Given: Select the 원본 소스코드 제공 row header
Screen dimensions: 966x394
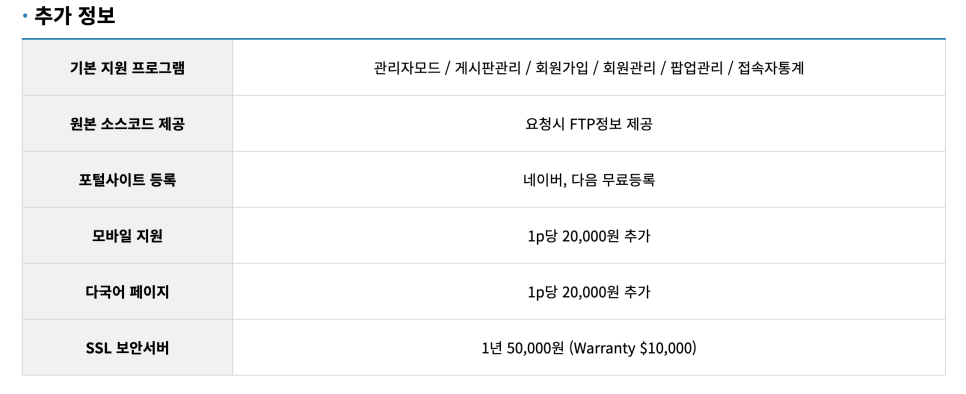Looking at the screenshot, I should pos(128,124).
